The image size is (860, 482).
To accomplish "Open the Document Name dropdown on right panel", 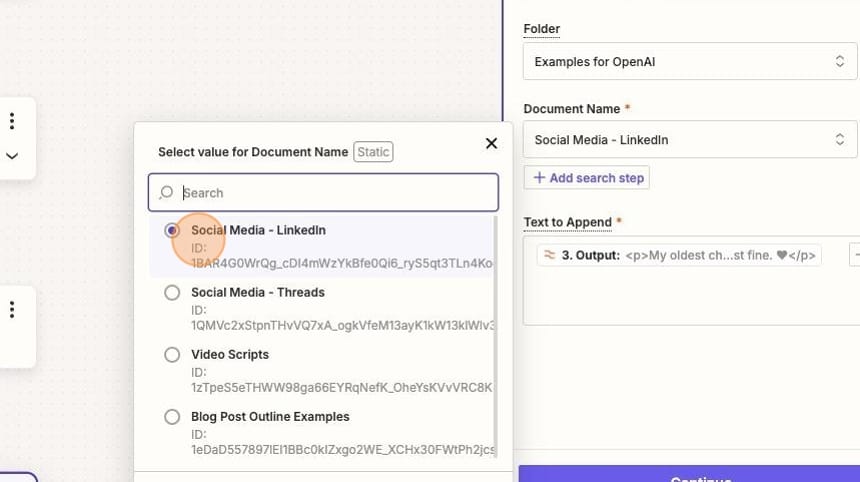I will point(689,139).
